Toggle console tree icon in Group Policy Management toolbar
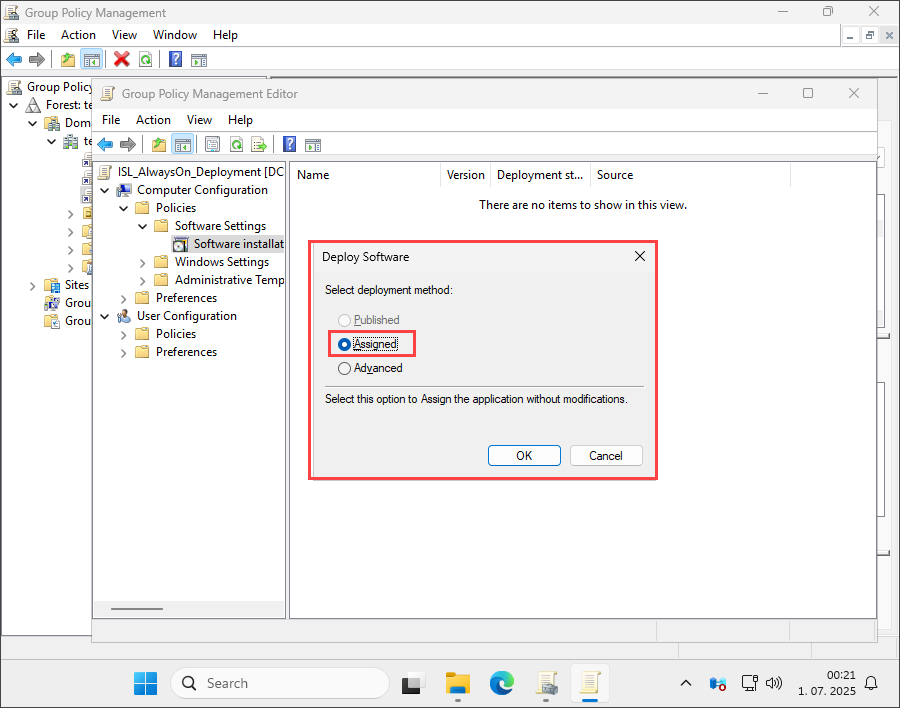This screenshot has width=900, height=708. pyautogui.click(x=91, y=59)
